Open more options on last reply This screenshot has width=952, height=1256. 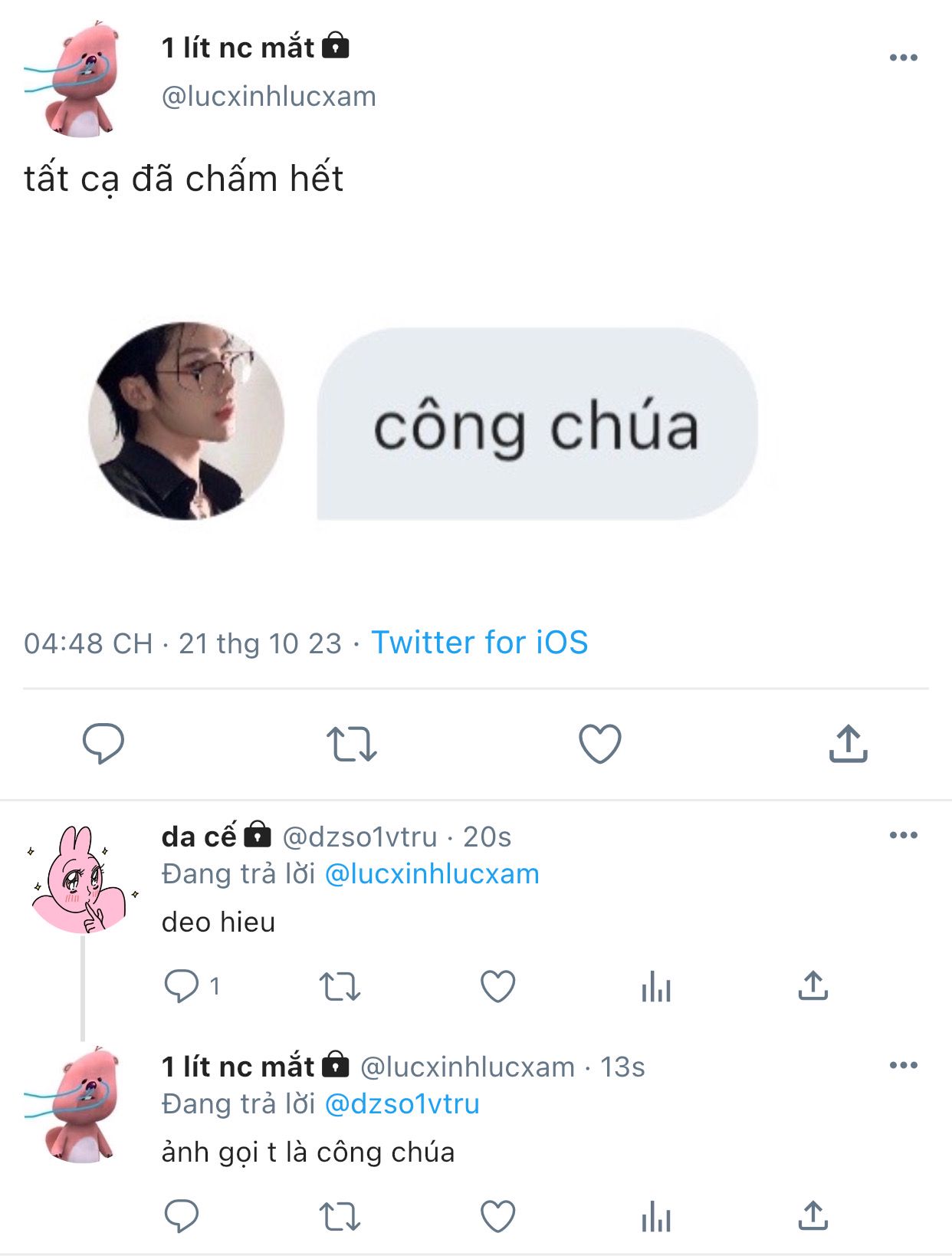[904, 1065]
